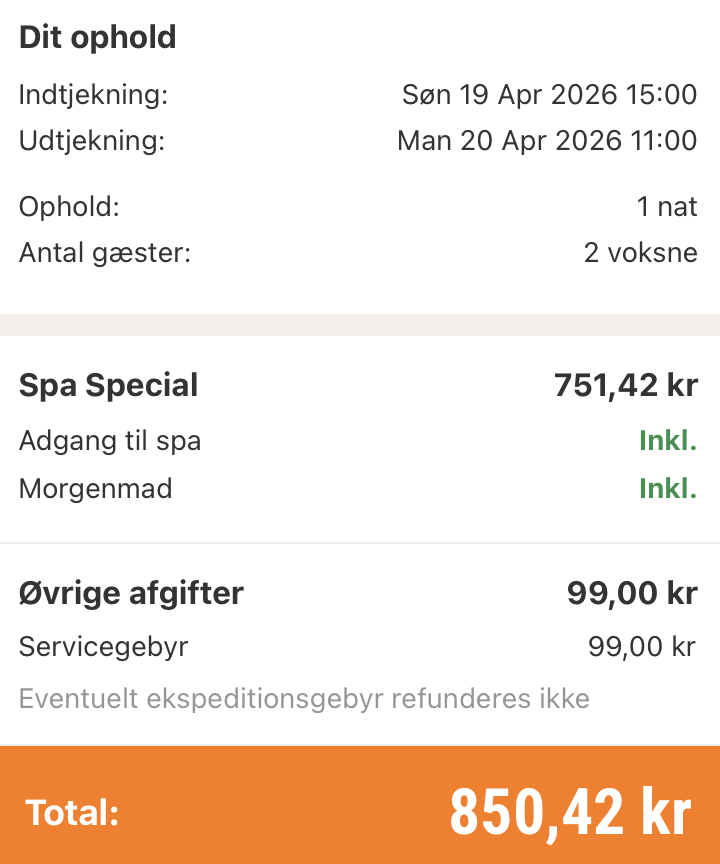Click the "1 nat" stay length
Viewport: 720px width, 864px height.
tap(666, 207)
